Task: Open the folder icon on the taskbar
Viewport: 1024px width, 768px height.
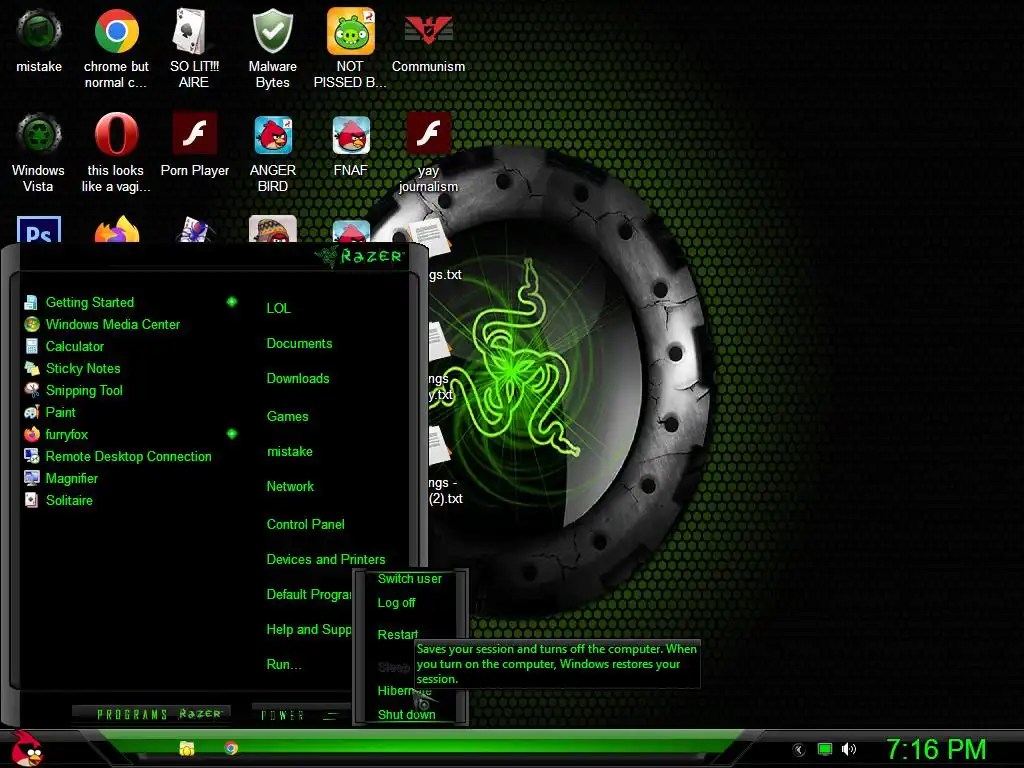Action: click(187, 748)
